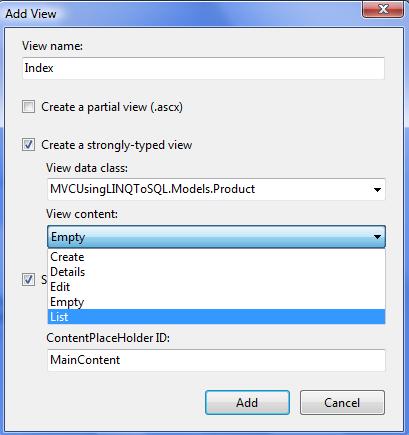Enable Create a partial view (.ascx) checkbox

click(x=28, y=107)
